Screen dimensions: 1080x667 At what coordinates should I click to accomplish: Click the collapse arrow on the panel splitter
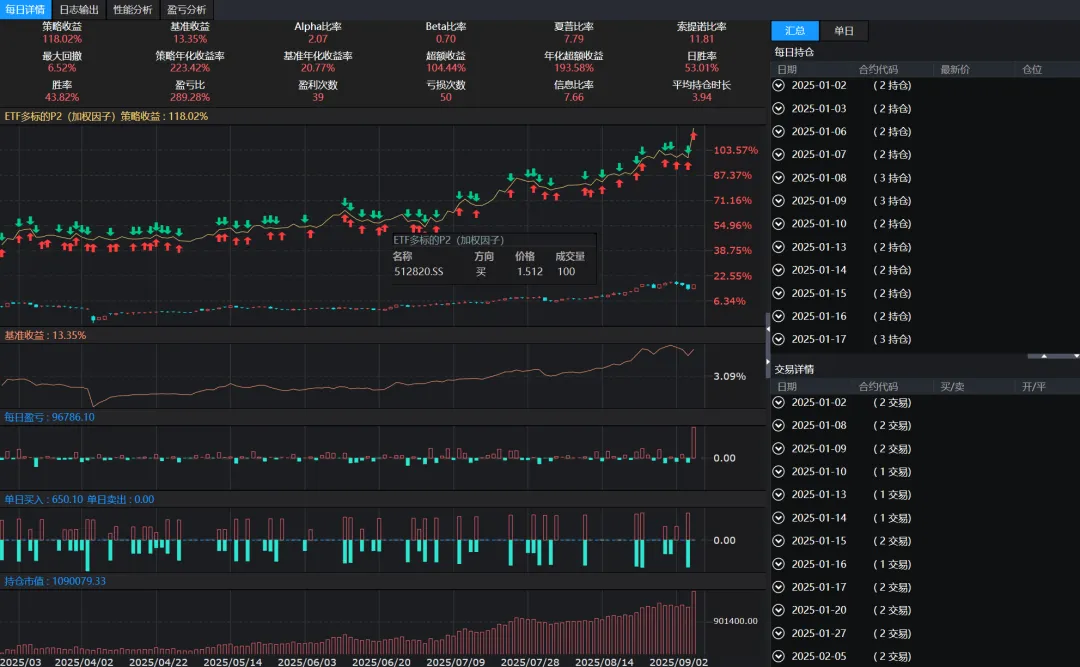click(x=768, y=329)
